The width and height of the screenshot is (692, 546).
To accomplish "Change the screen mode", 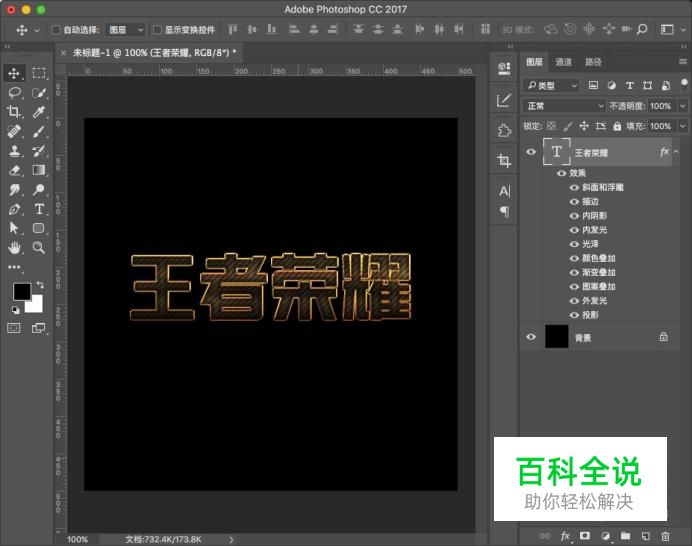I will point(38,328).
